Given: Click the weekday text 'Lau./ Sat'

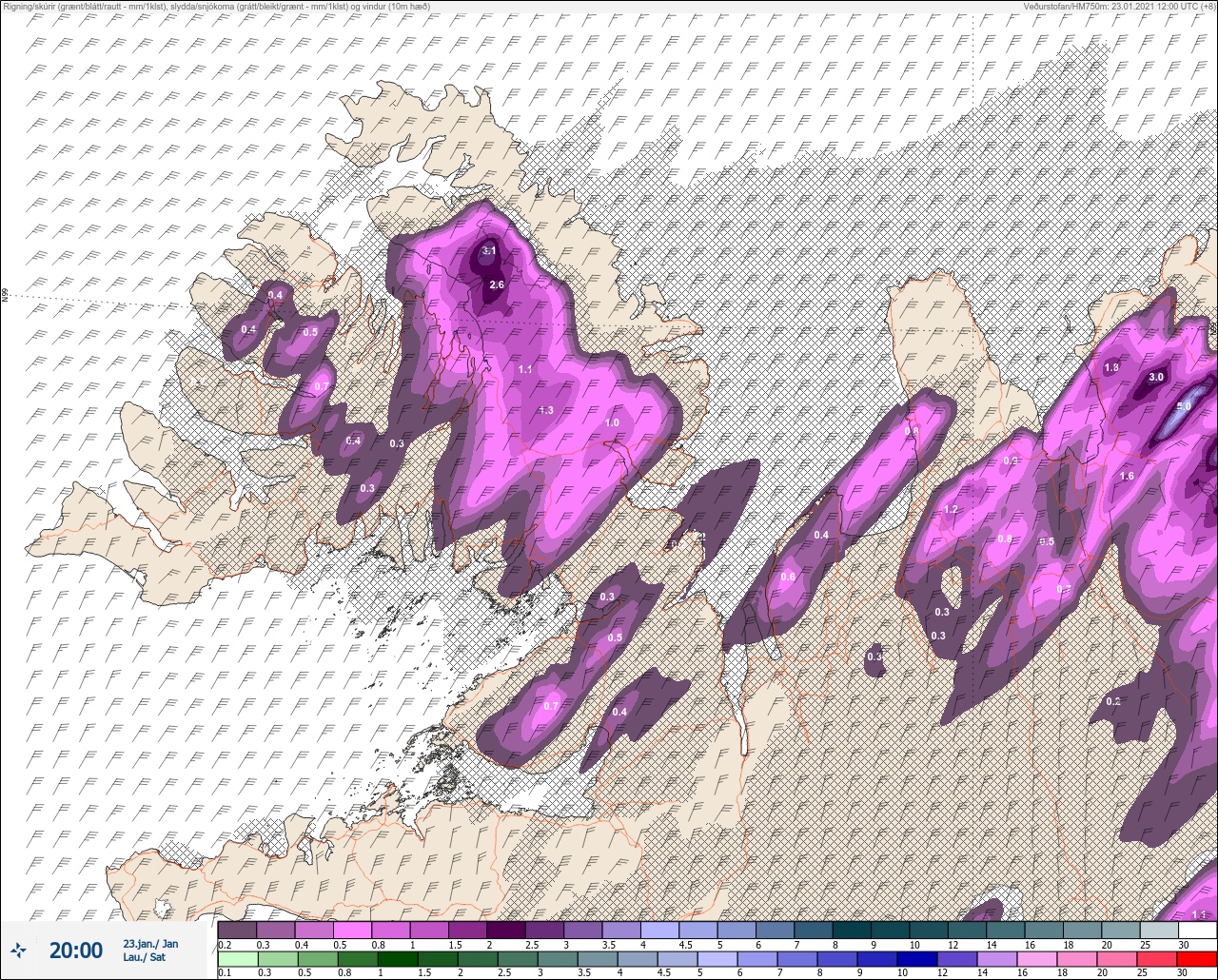Looking at the screenshot, I should [x=145, y=957].
